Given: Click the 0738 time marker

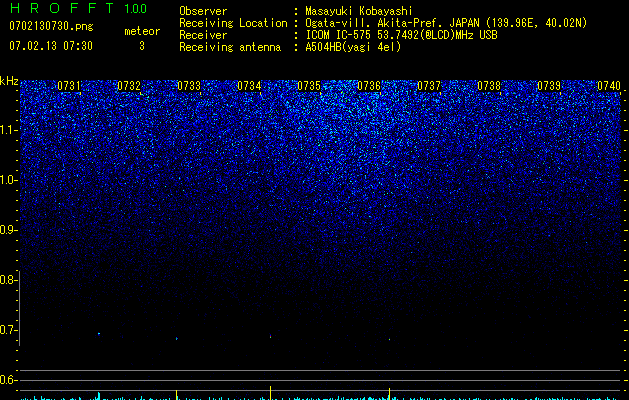Looking at the screenshot, I should [x=489, y=86].
